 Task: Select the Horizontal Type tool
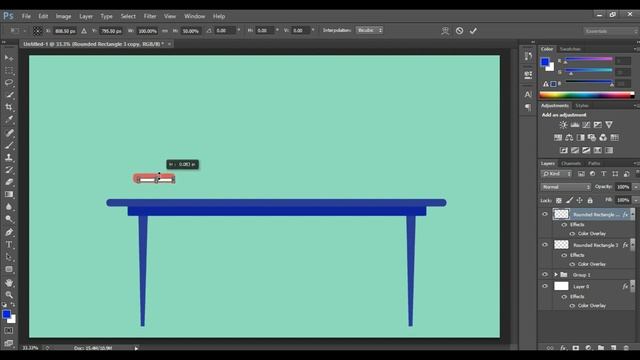(9, 244)
